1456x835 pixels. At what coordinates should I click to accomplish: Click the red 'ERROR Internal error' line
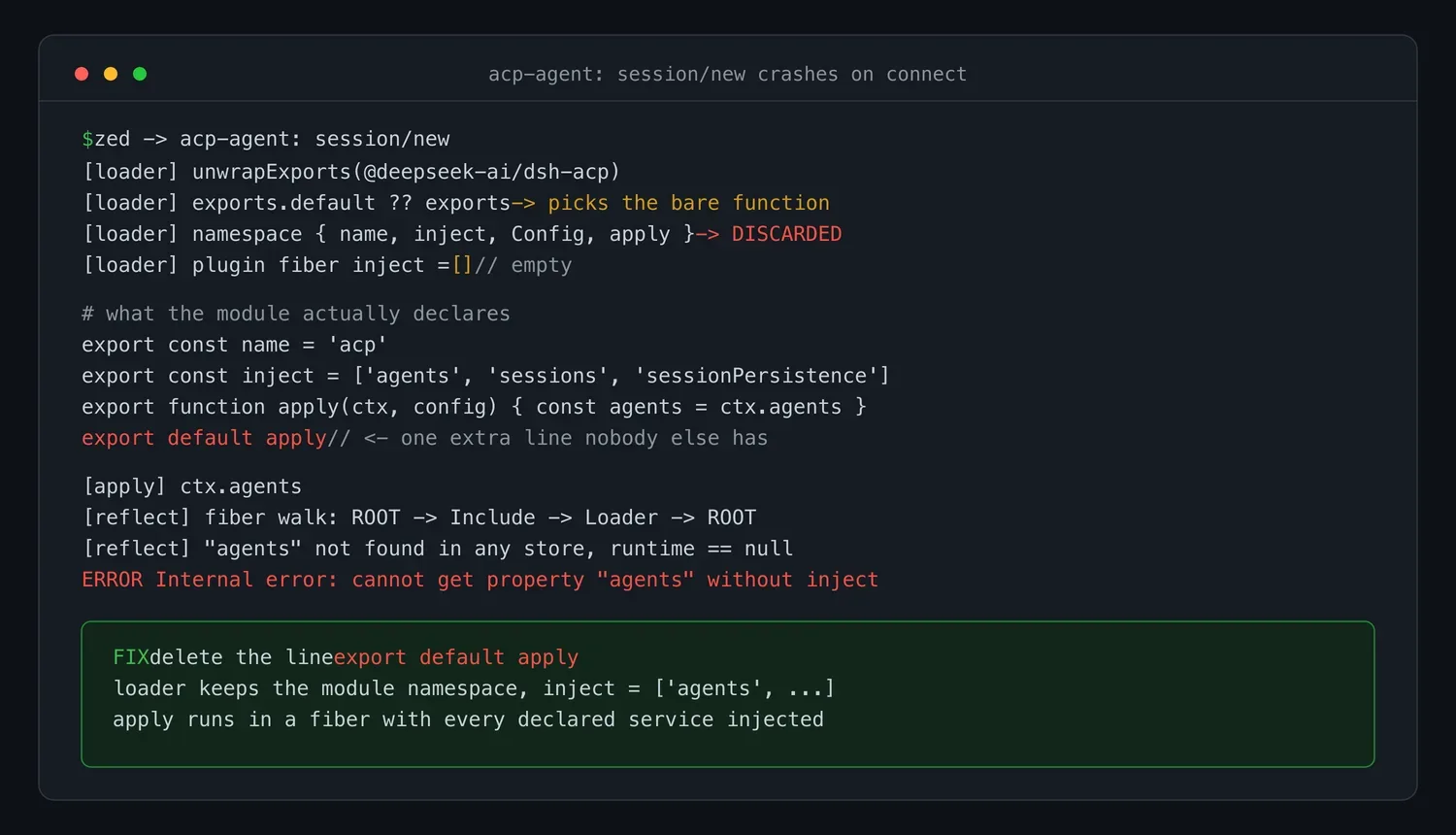click(480, 580)
